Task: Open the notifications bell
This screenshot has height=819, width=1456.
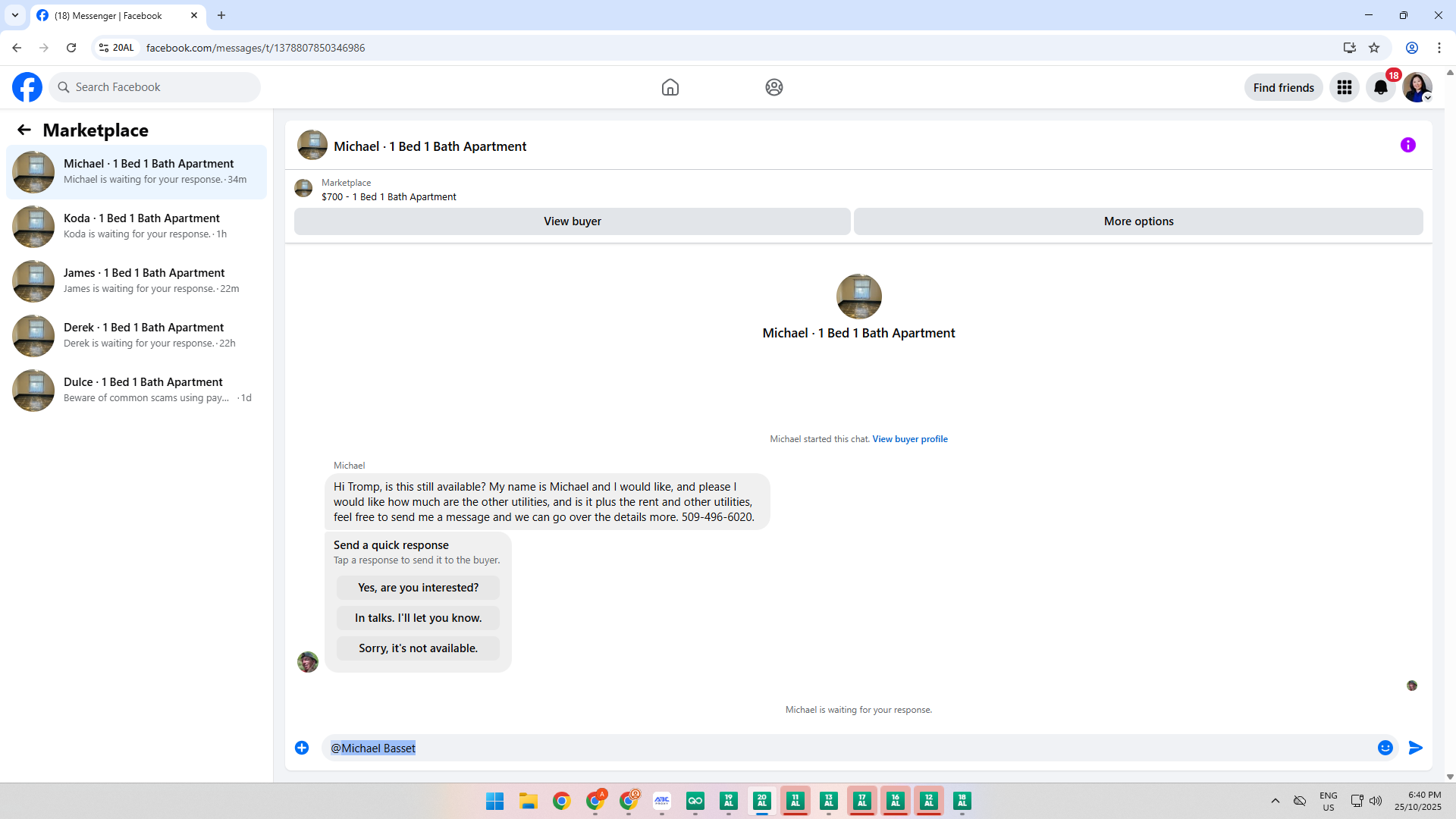Action: pos(1380,87)
